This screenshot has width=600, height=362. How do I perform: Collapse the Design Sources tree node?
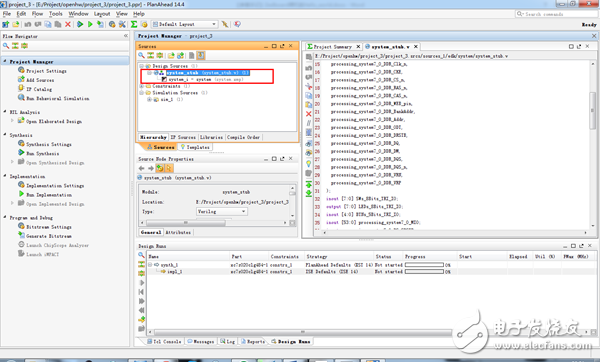click(142, 66)
